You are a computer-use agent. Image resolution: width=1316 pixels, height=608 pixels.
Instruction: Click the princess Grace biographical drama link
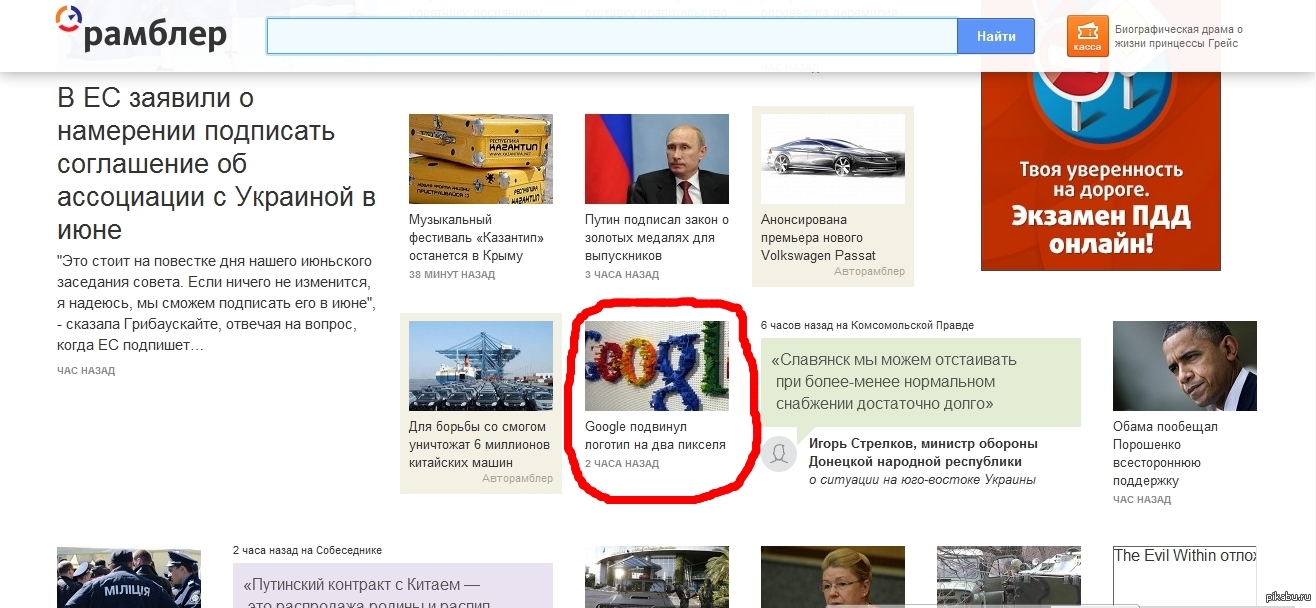coord(1179,36)
